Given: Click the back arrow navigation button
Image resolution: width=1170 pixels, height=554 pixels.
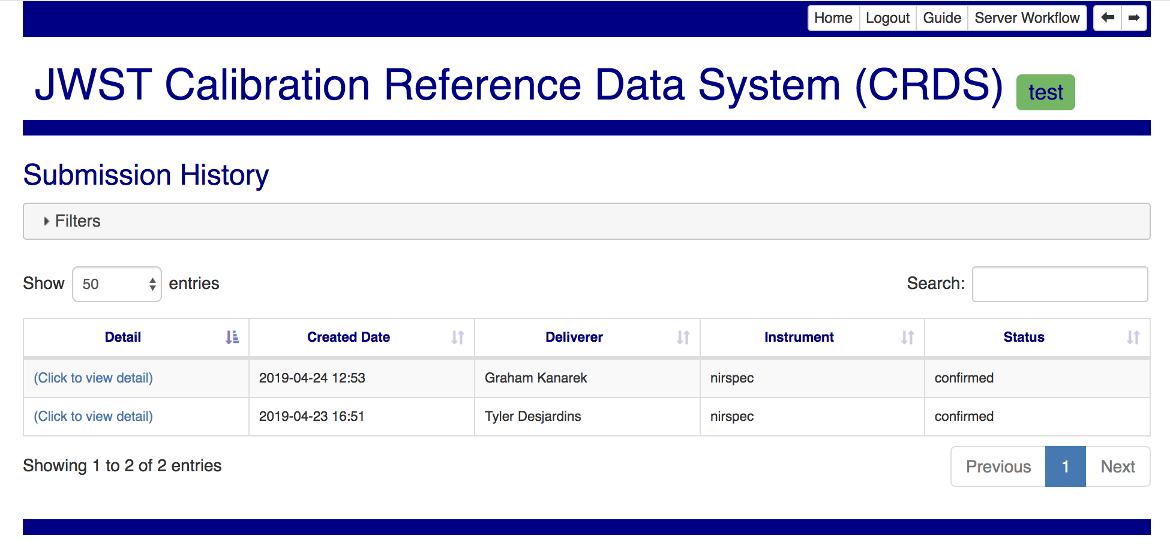Looking at the screenshot, I should point(1107,18).
